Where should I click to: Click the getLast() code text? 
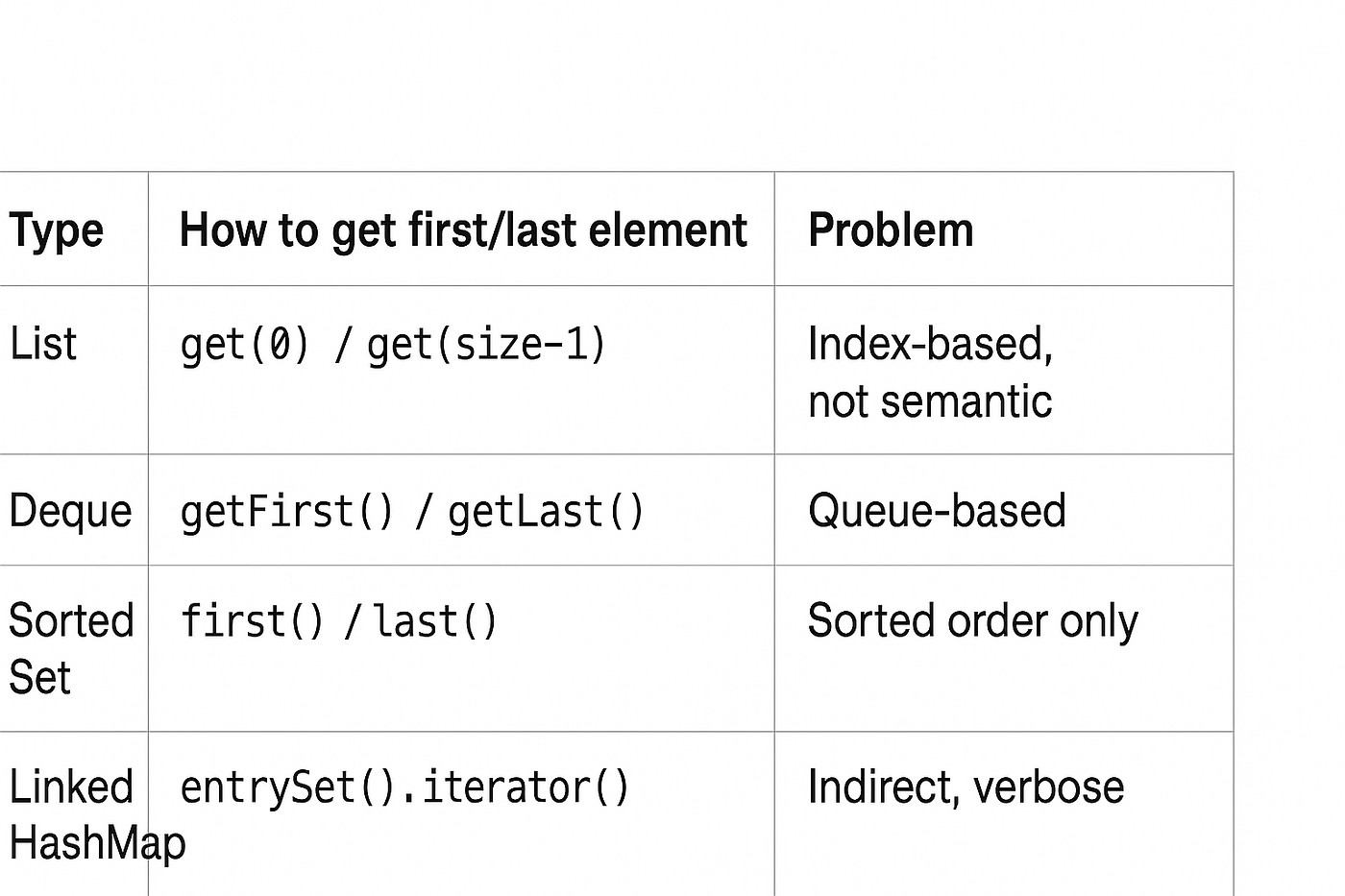tap(546, 511)
